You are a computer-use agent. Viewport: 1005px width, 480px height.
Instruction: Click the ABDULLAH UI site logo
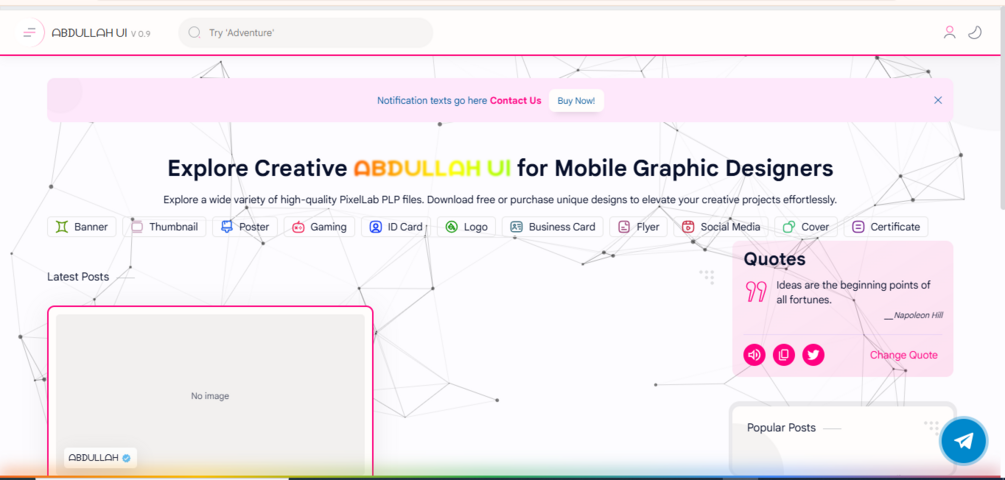pos(89,33)
